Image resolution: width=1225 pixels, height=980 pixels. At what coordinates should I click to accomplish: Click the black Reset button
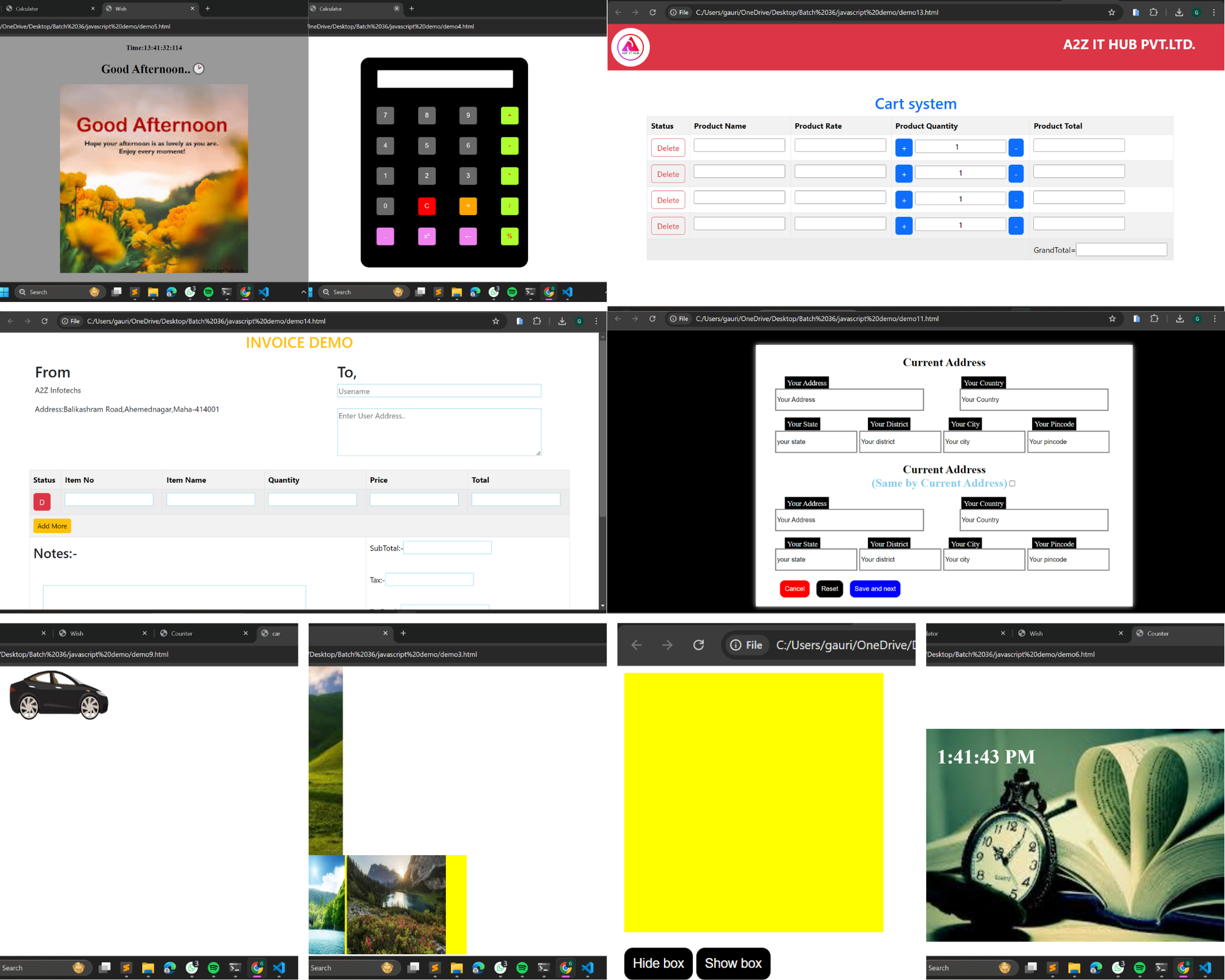click(x=829, y=589)
